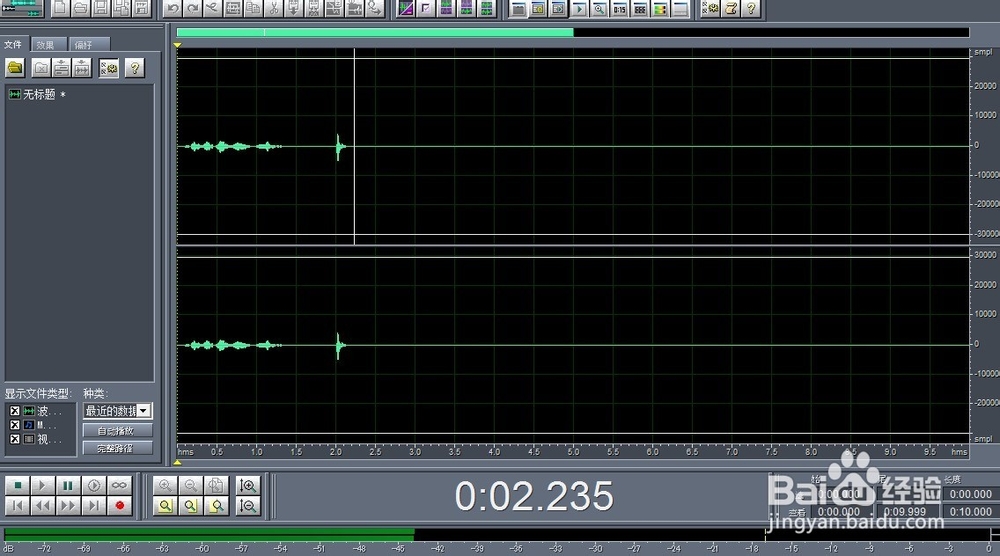Screen dimensions: 1000x556
Task: Zoom out vertically with arrow magnifier minus
Action: coord(248,506)
